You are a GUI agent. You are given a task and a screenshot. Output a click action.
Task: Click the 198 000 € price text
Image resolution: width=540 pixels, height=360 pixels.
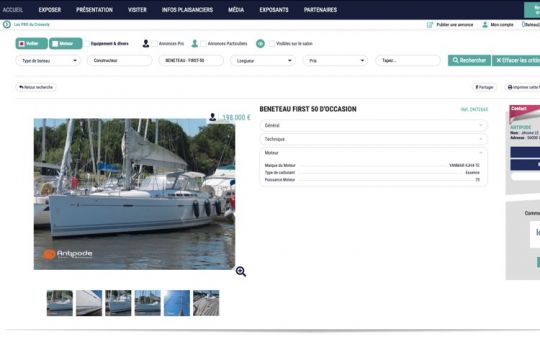236,117
